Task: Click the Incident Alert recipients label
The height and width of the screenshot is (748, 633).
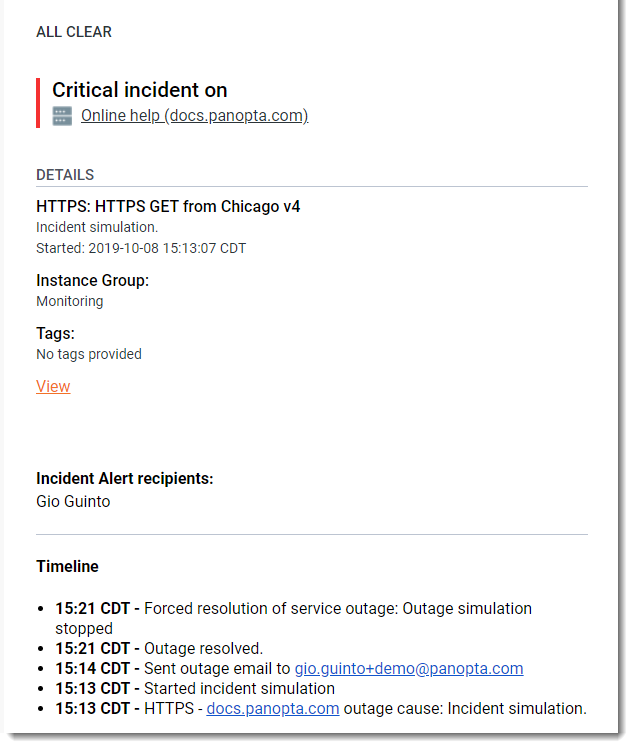Action: (125, 478)
